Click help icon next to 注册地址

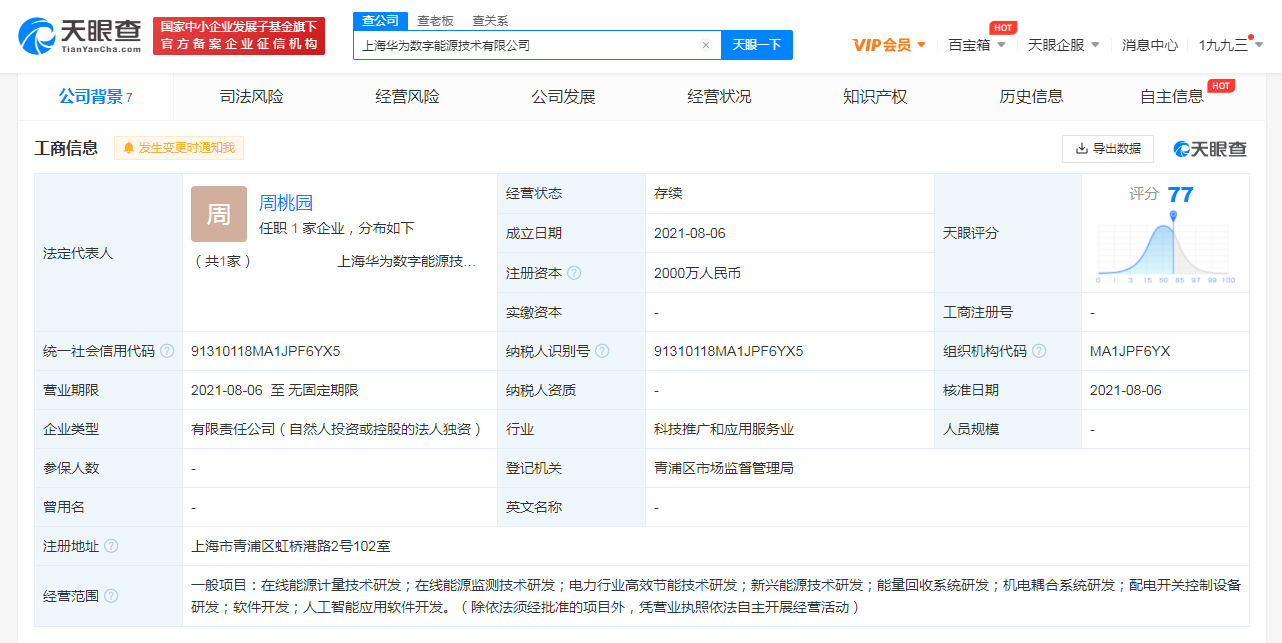point(111,546)
